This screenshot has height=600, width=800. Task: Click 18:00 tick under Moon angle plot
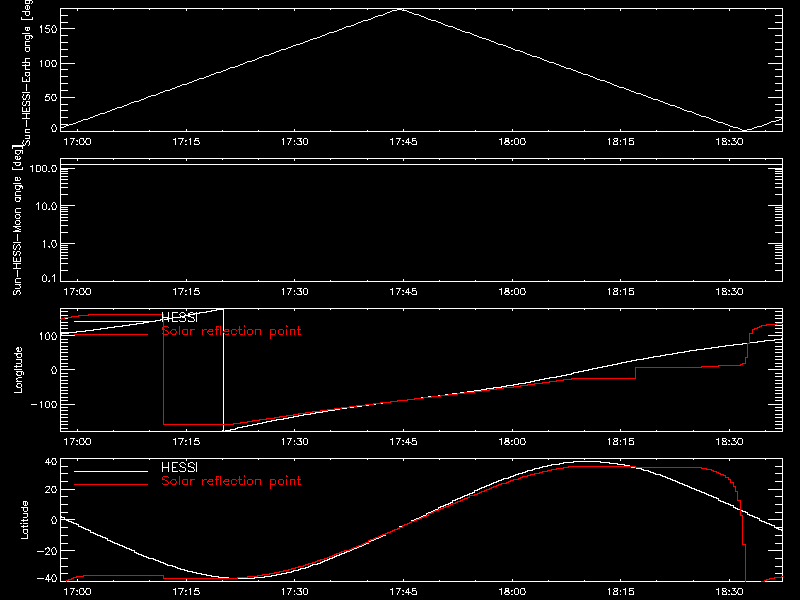click(x=512, y=291)
